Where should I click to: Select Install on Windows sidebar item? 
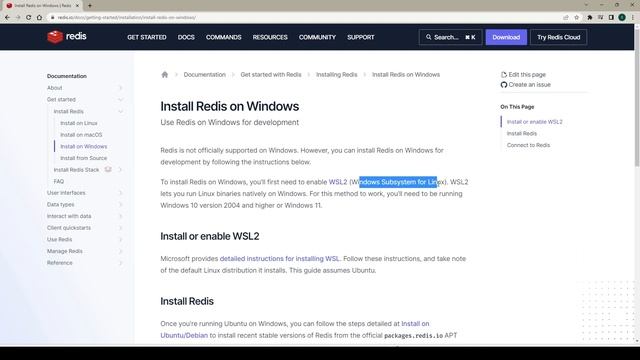(84, 146)
